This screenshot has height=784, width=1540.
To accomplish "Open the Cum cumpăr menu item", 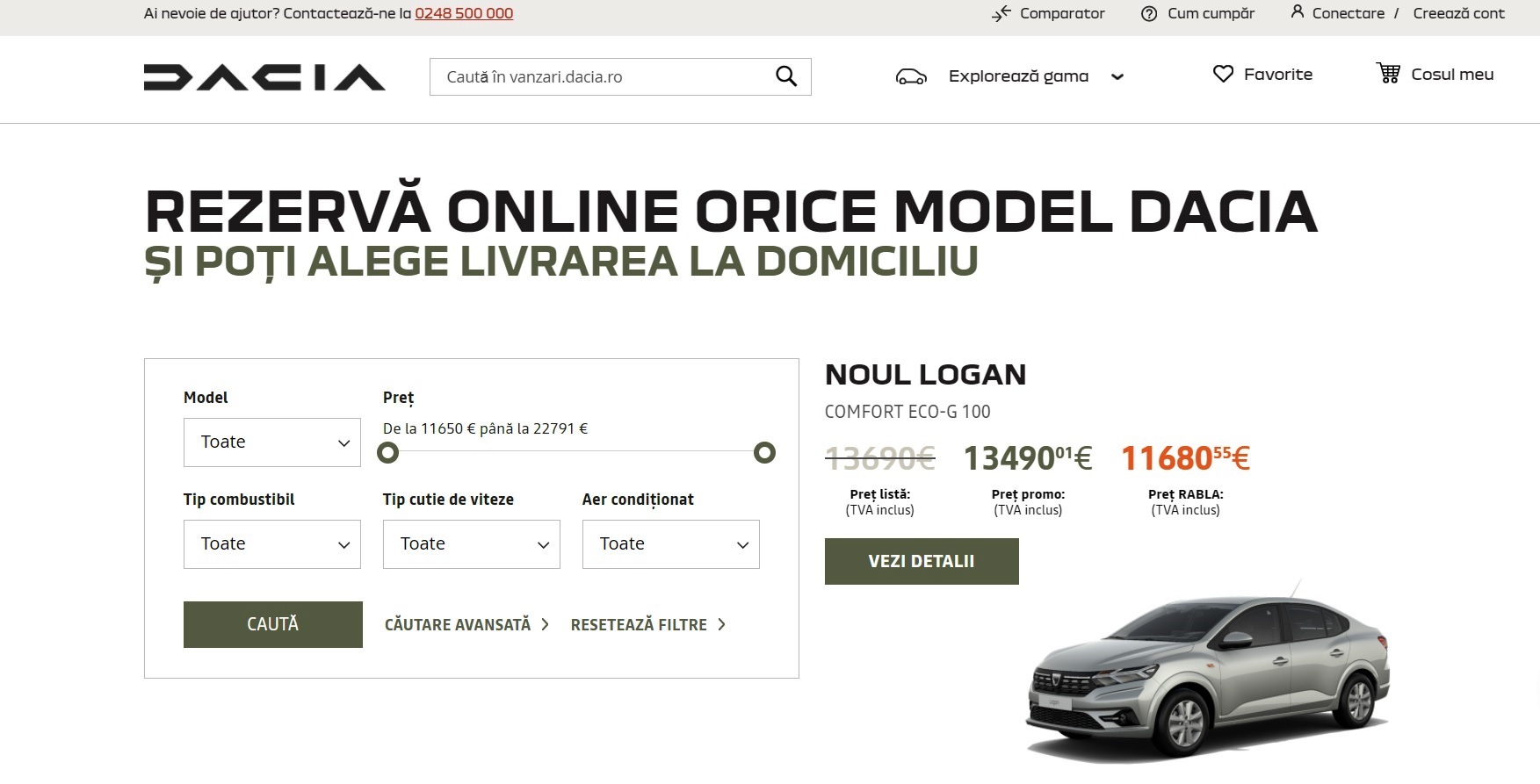I will (x=1211, y=14).
